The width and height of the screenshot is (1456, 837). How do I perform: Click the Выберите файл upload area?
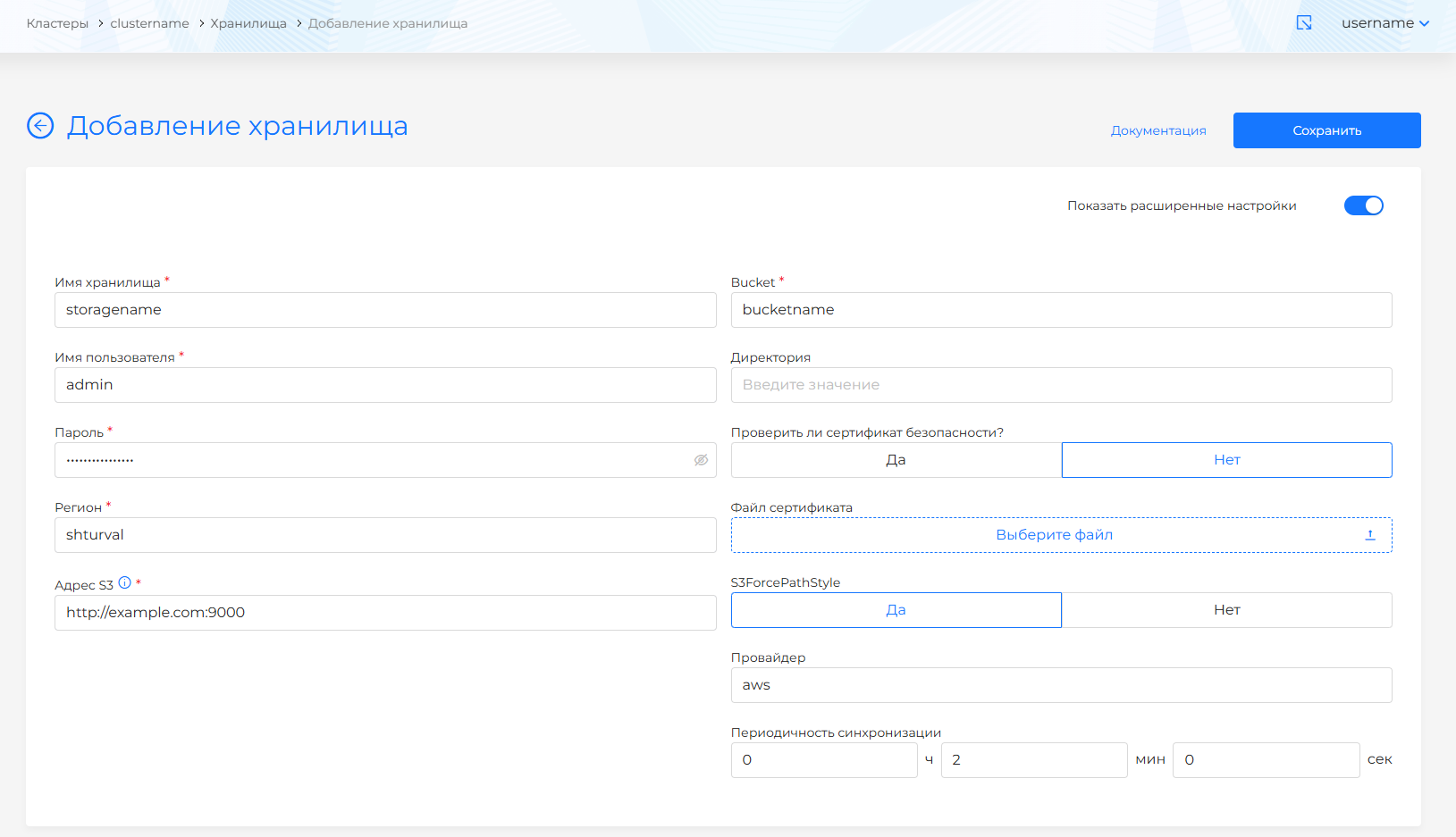point(1054,535)
